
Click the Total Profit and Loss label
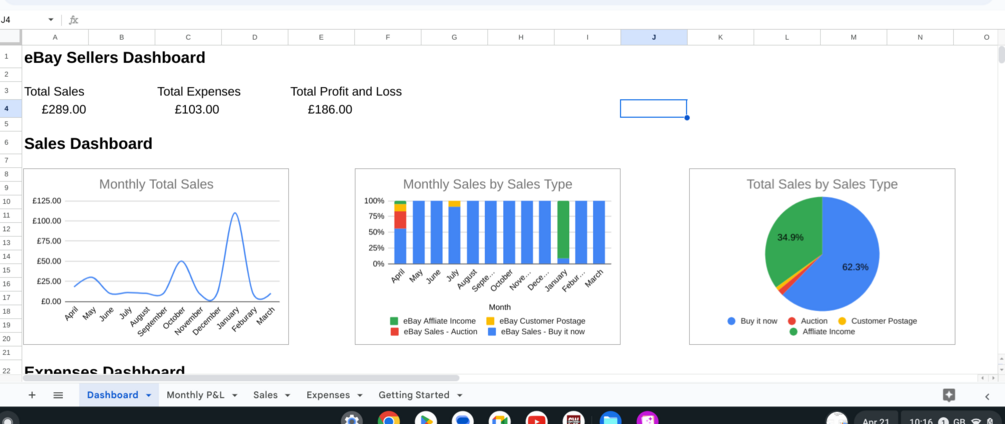pos(346,92)
